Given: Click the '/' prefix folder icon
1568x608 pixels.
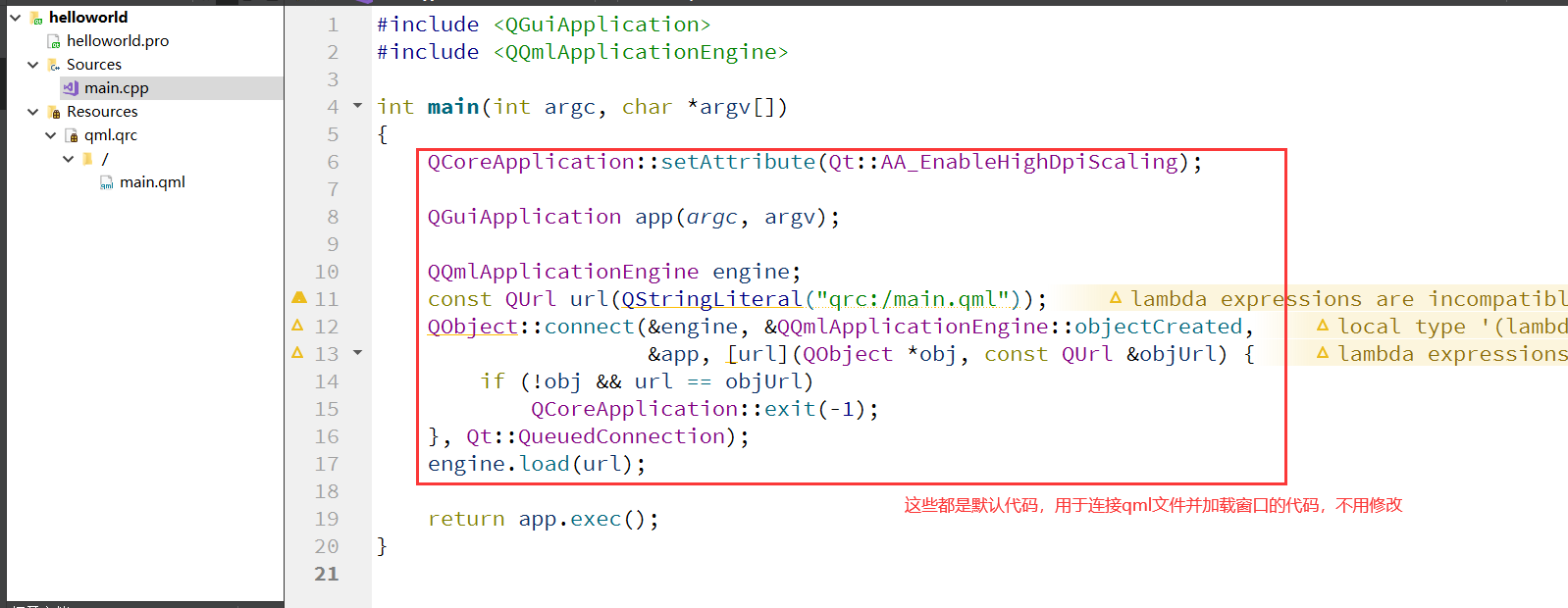Looking at the screenshot, I should (88, 159).
